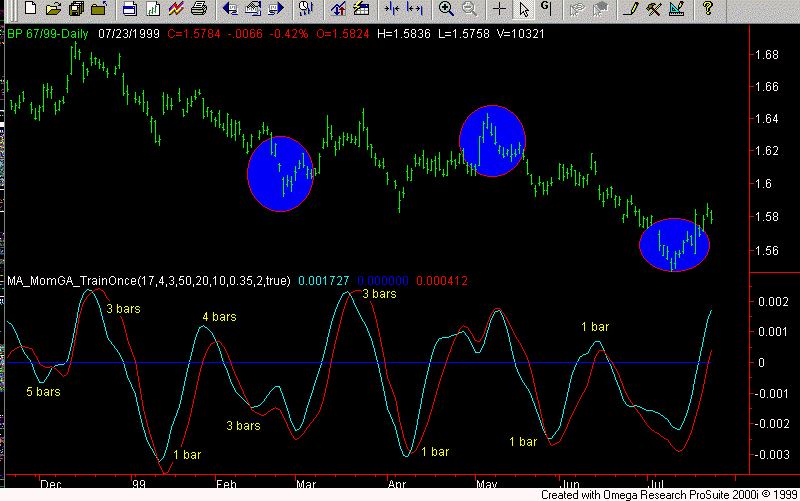This screenshot has width=800, height=501.
Task: Open the hammer and wrench tools icon
Action: tap(654, 8)
